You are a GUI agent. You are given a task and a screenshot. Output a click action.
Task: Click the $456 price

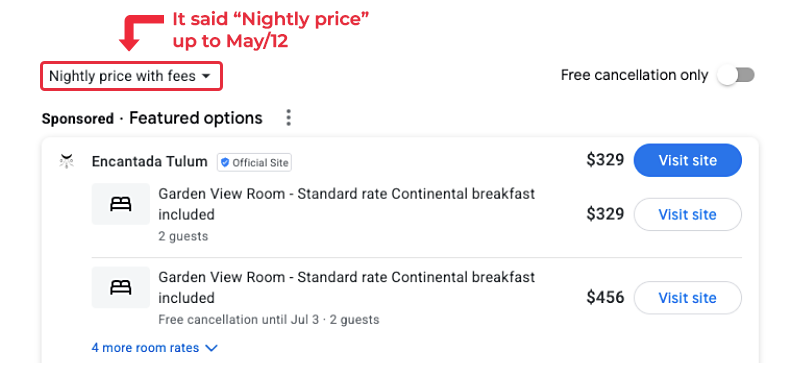coord(605,298)
